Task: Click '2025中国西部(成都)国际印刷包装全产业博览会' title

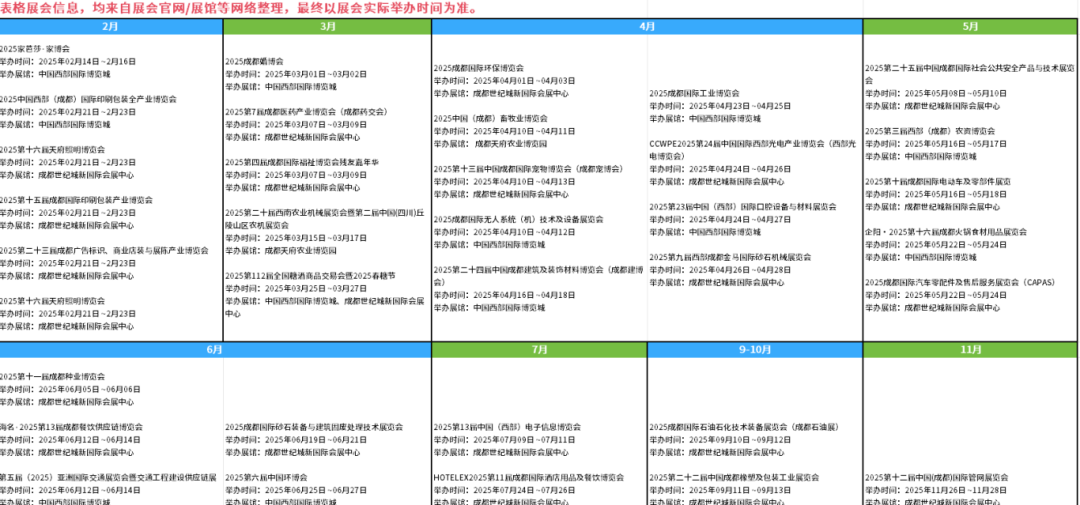Action: pos(87,99)
